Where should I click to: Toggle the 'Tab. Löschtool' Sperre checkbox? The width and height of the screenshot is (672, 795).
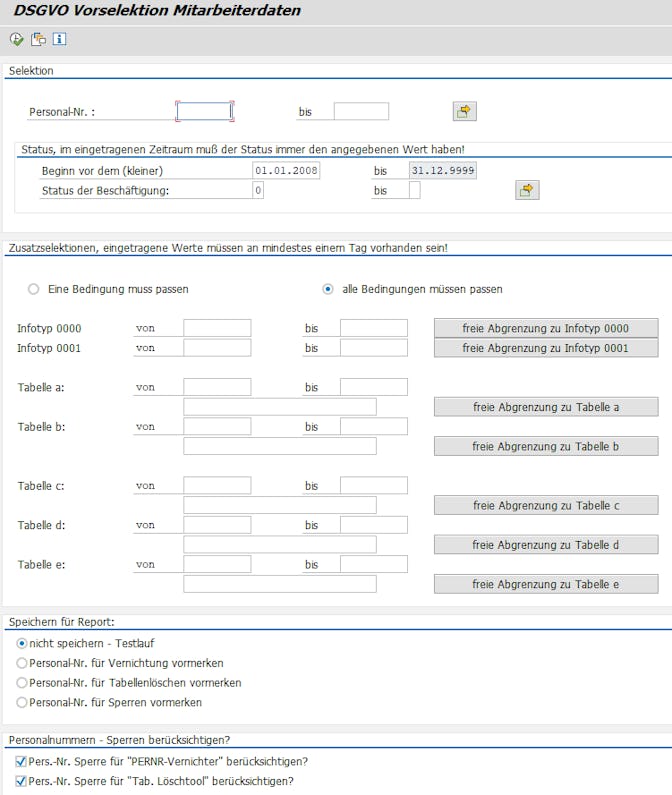pos(21,781)
